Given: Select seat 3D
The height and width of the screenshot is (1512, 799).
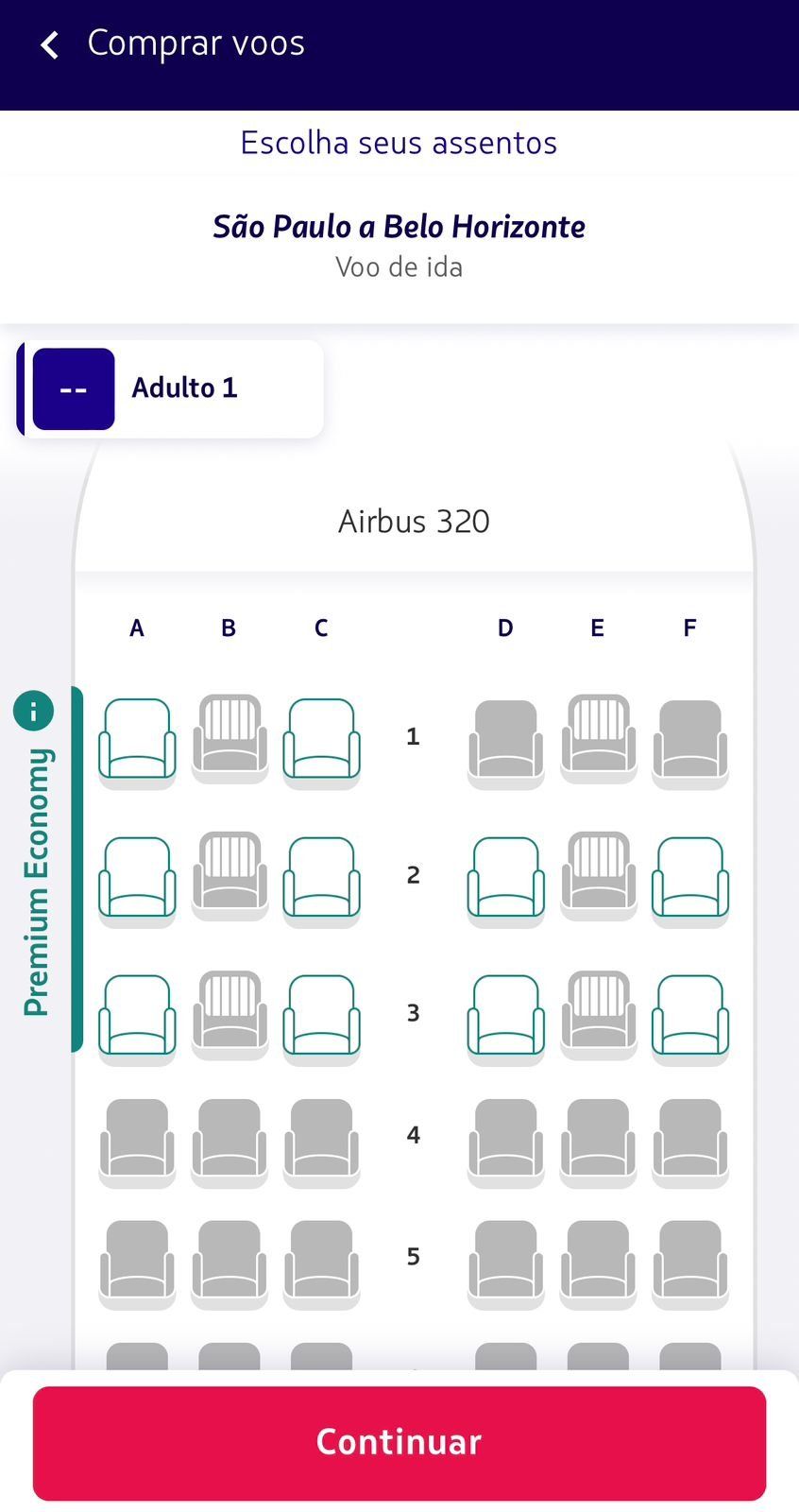Looking at the screenshot, I should coord(505,1016).
